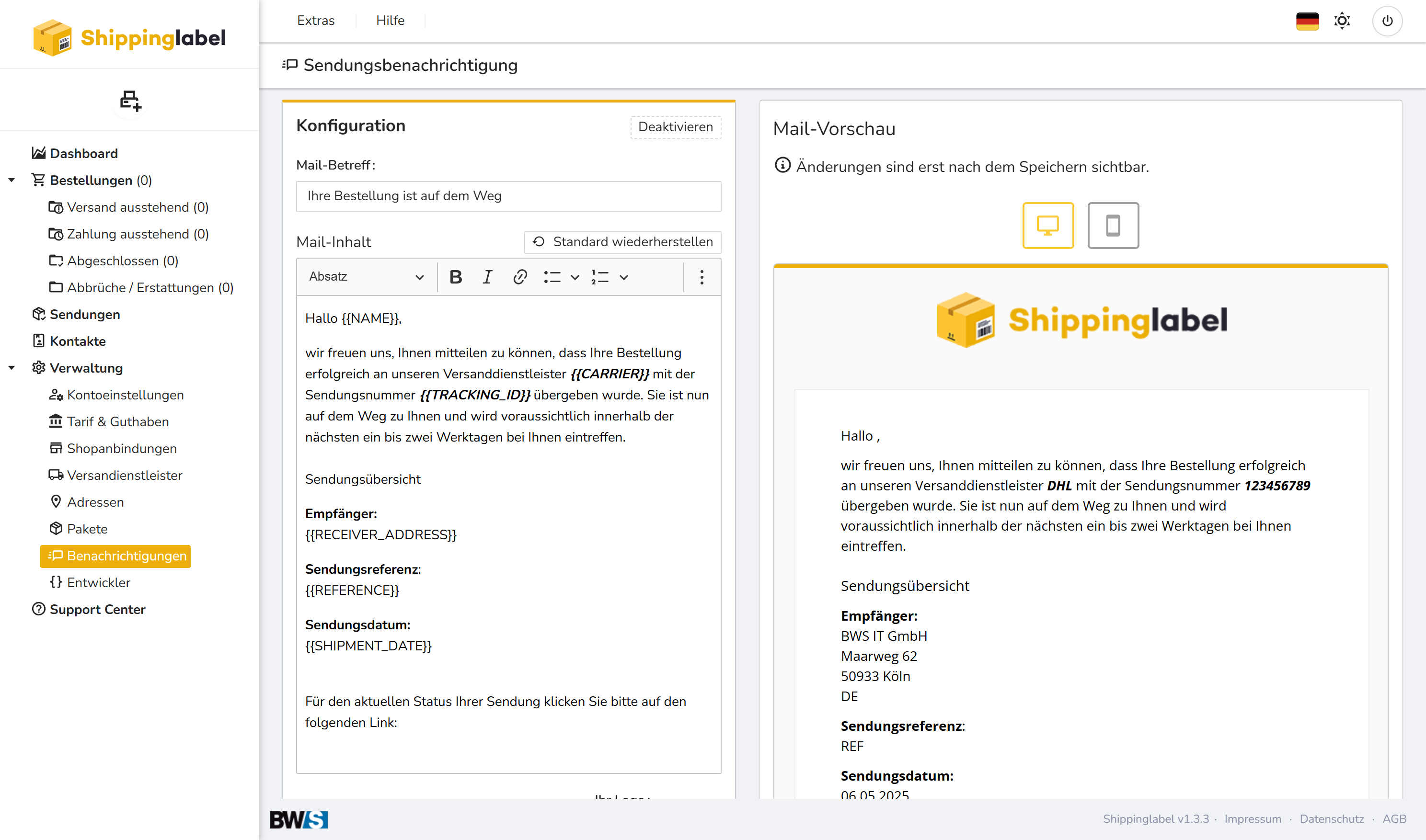The height and width of the screenshot is (840, 1426).
Task: Click Deaktivieren to disable notification
Action: pyautogui.click(x=675, y=127)
